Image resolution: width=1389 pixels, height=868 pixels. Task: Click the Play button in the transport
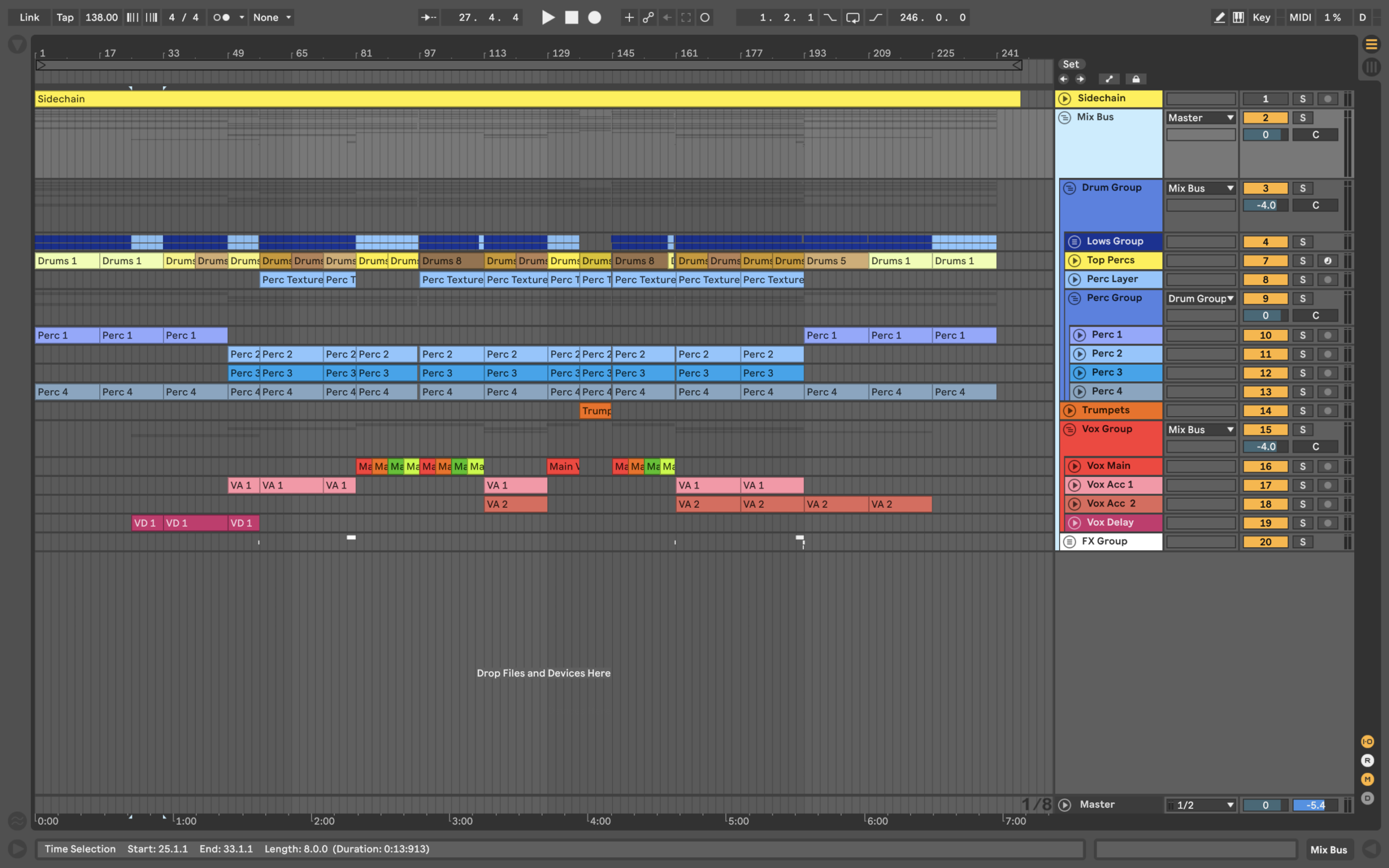pyautogui.click(x=548, y=17)
